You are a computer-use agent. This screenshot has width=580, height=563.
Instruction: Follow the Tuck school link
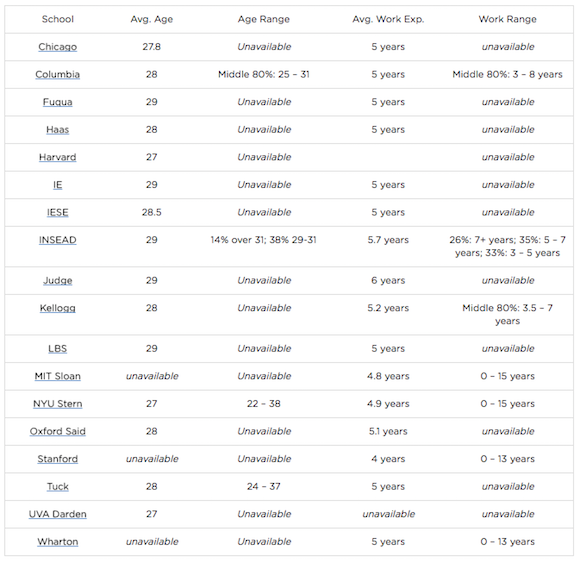click(x=58, y=486)
